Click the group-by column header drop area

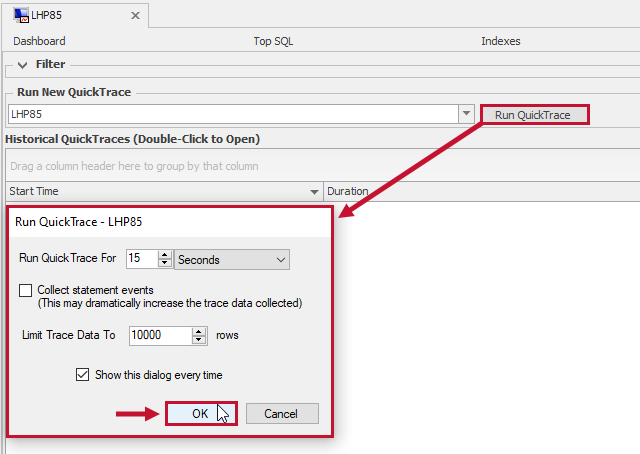(x=322, y=166)
